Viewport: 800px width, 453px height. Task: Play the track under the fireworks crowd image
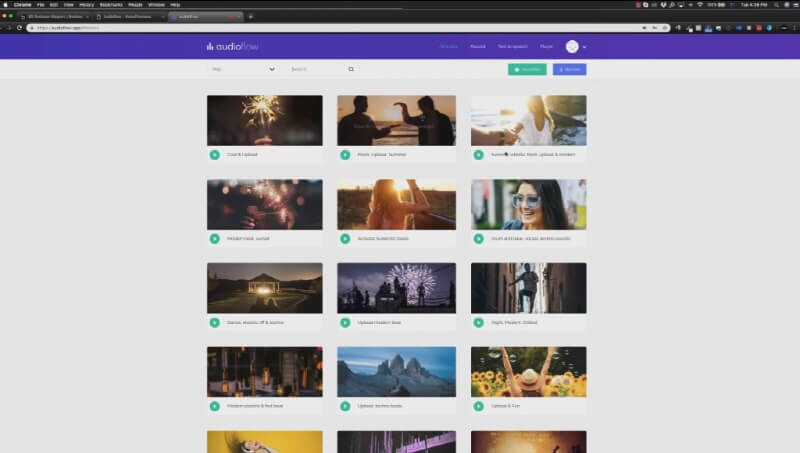pos(345,322)
